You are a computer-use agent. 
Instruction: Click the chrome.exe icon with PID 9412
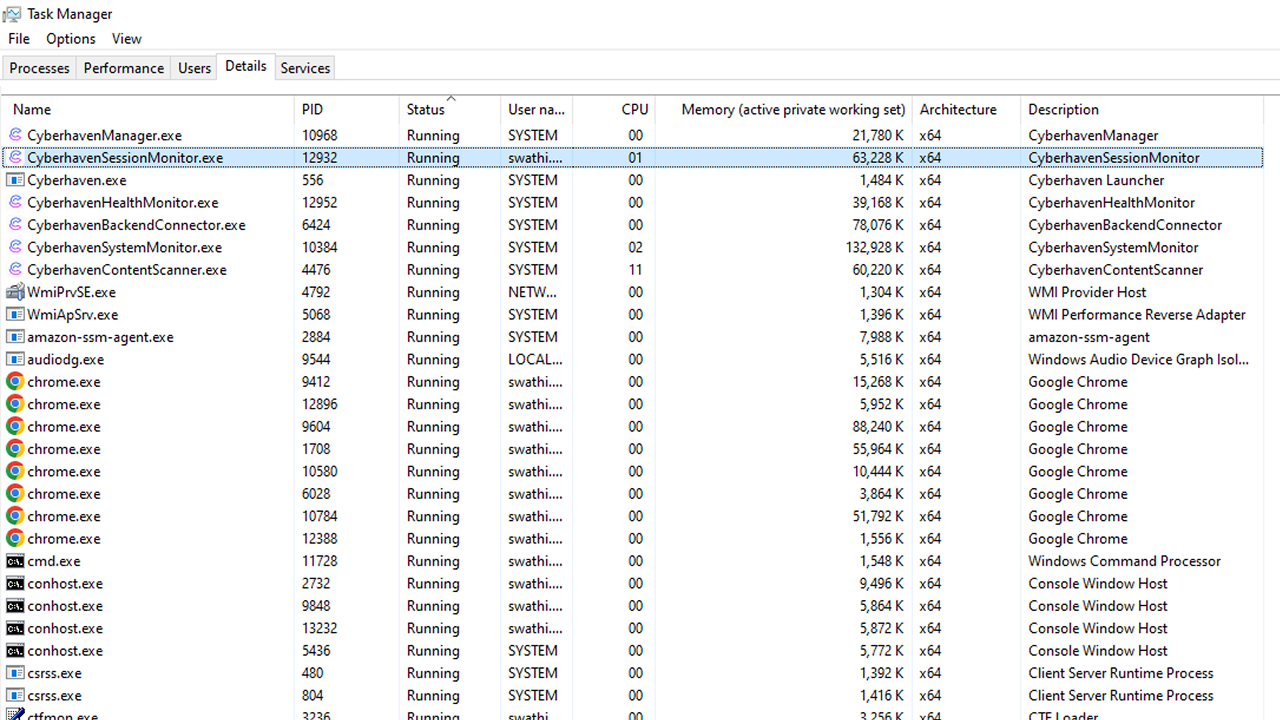tap(15, 382)
